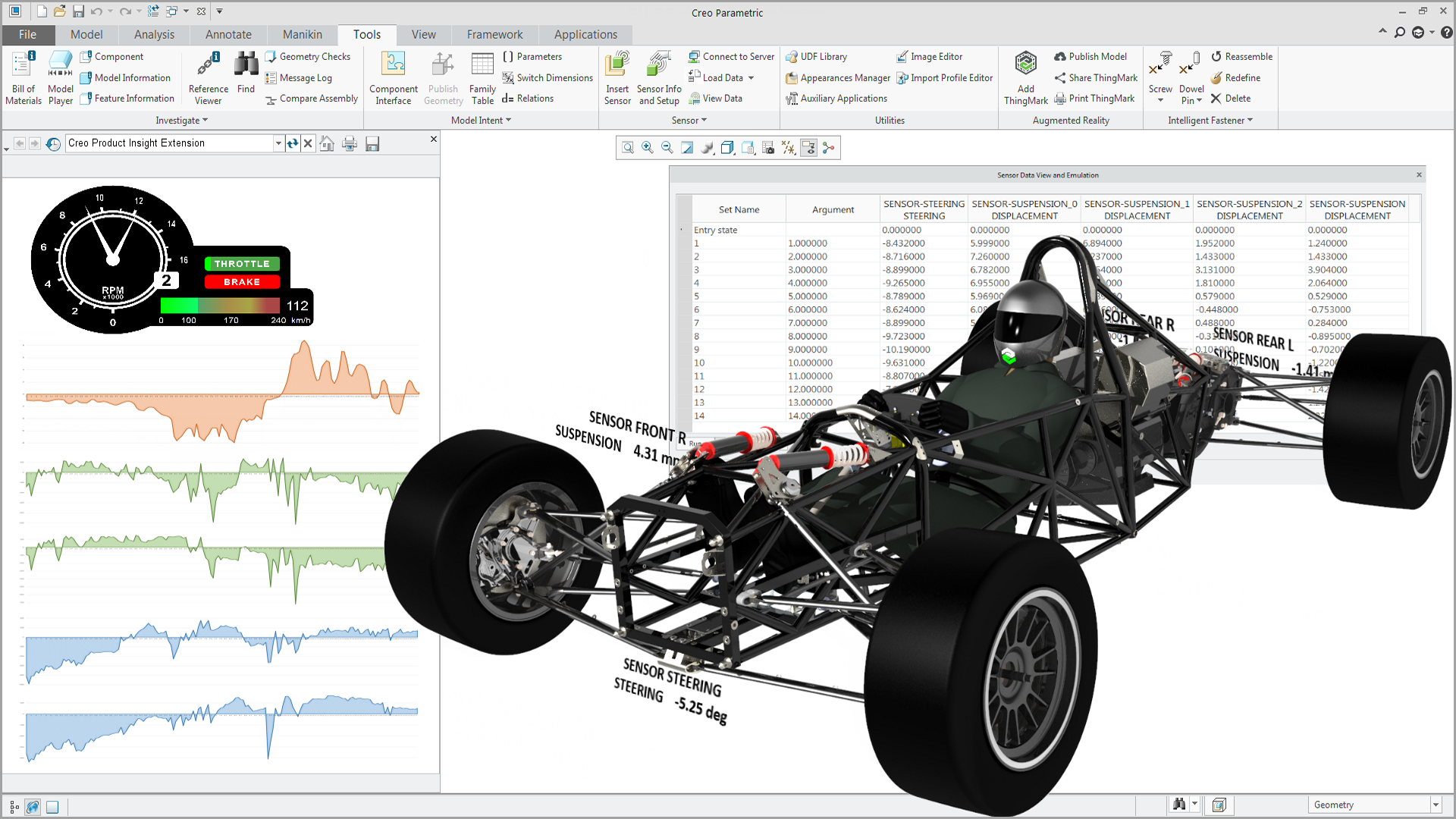Viewport: 1456px width, 819px height.
Task: Click Connect to Server button
Action: [731, 57]
